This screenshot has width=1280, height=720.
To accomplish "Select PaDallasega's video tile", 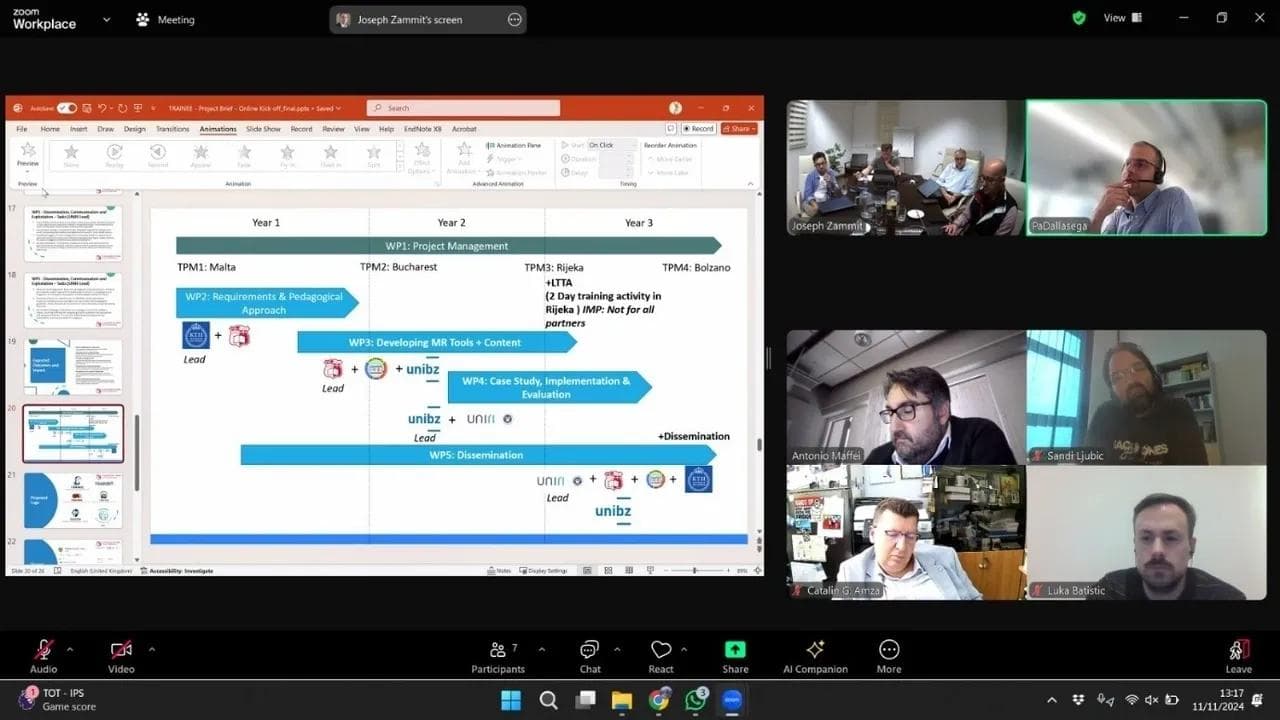I will click(1146, 167).
